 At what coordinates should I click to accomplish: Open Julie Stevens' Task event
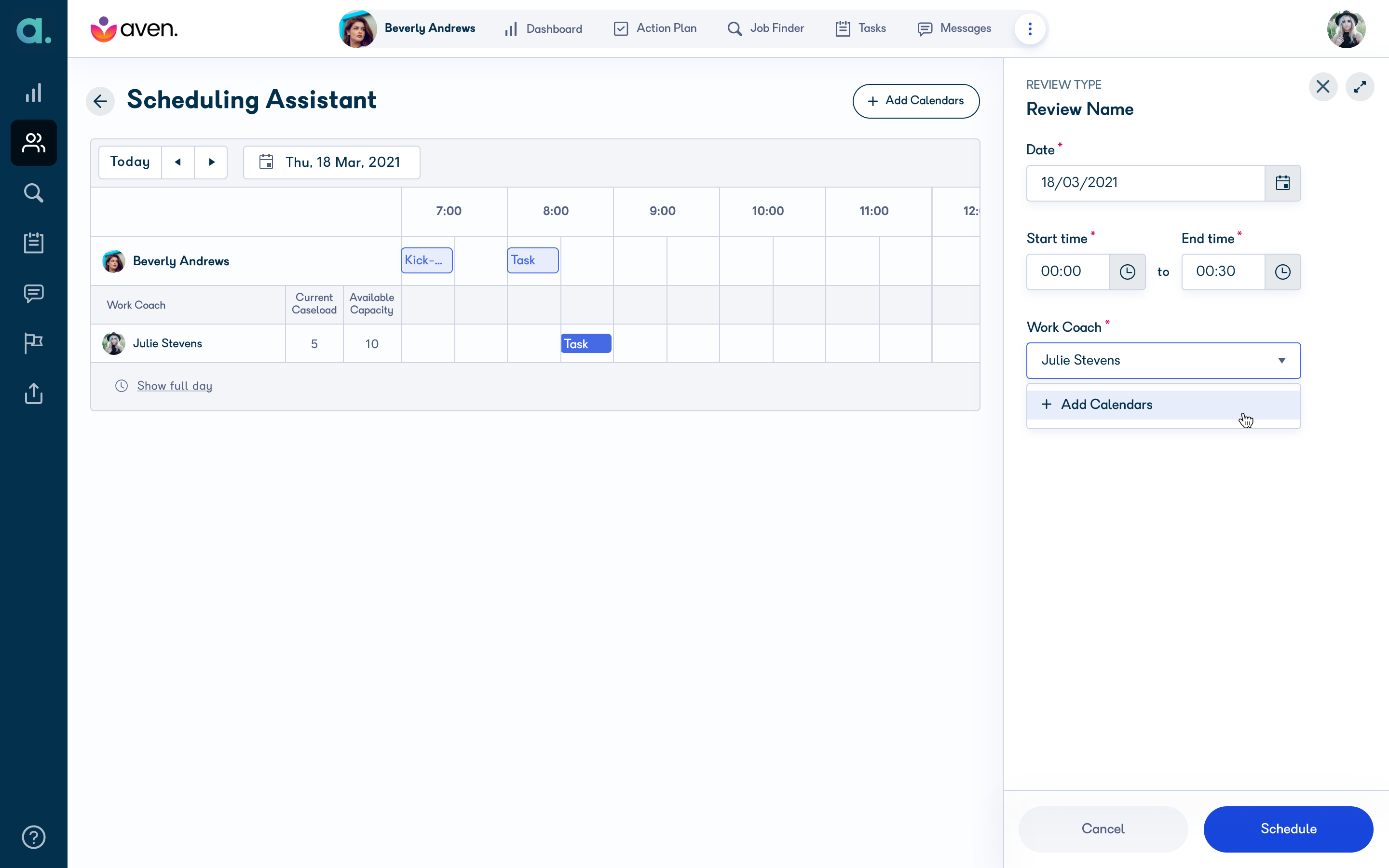click(586, 343)
